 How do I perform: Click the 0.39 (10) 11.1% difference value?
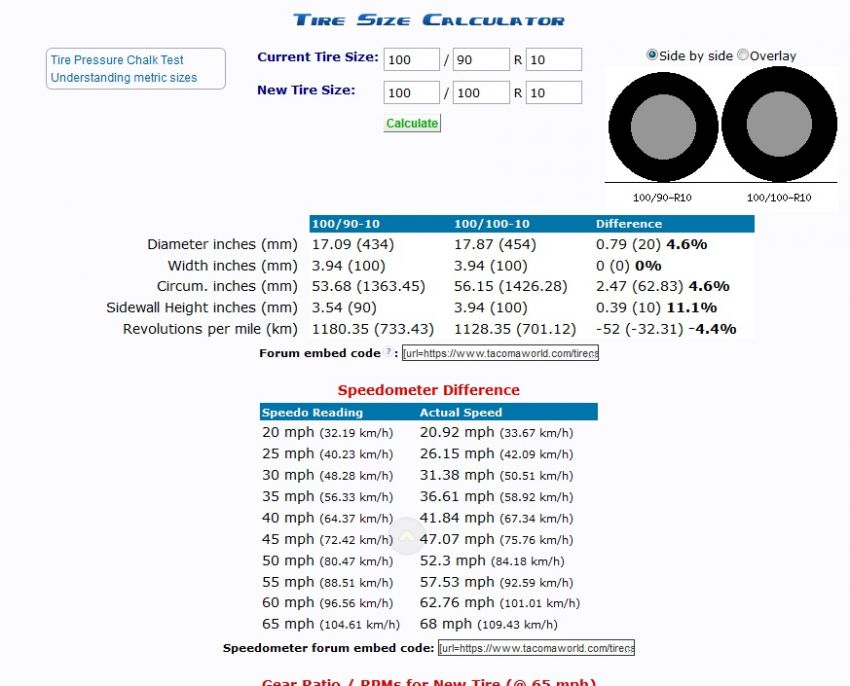[656, 307]
